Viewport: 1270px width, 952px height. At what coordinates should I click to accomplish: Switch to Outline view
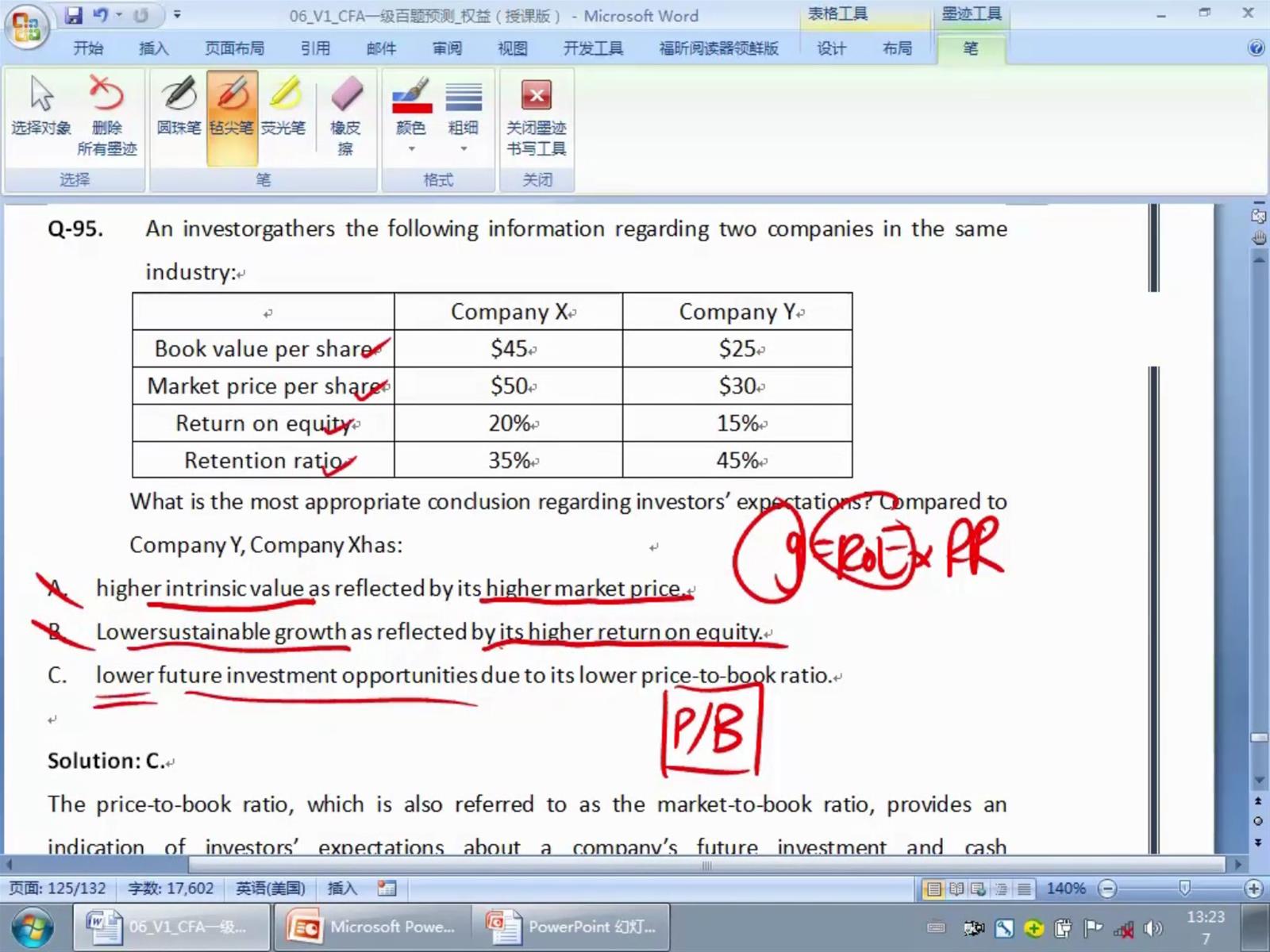click(x=1001, y=889)
